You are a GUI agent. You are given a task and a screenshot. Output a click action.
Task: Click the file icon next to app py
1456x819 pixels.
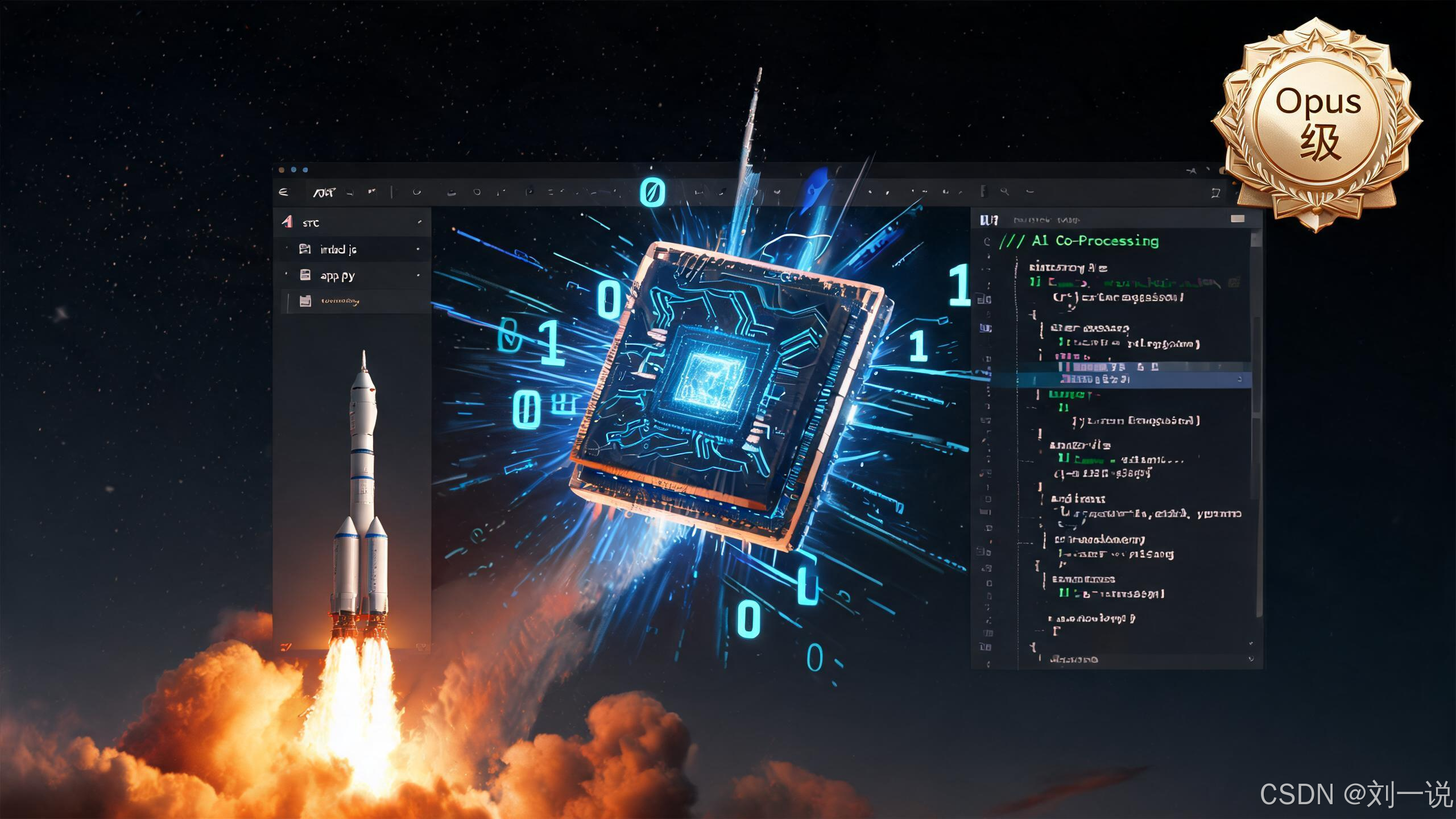click(x=305, y=275)
